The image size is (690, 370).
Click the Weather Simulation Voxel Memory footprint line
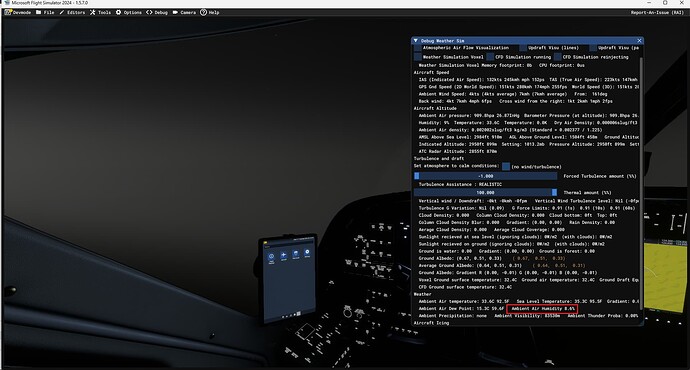tap(502, 65)
